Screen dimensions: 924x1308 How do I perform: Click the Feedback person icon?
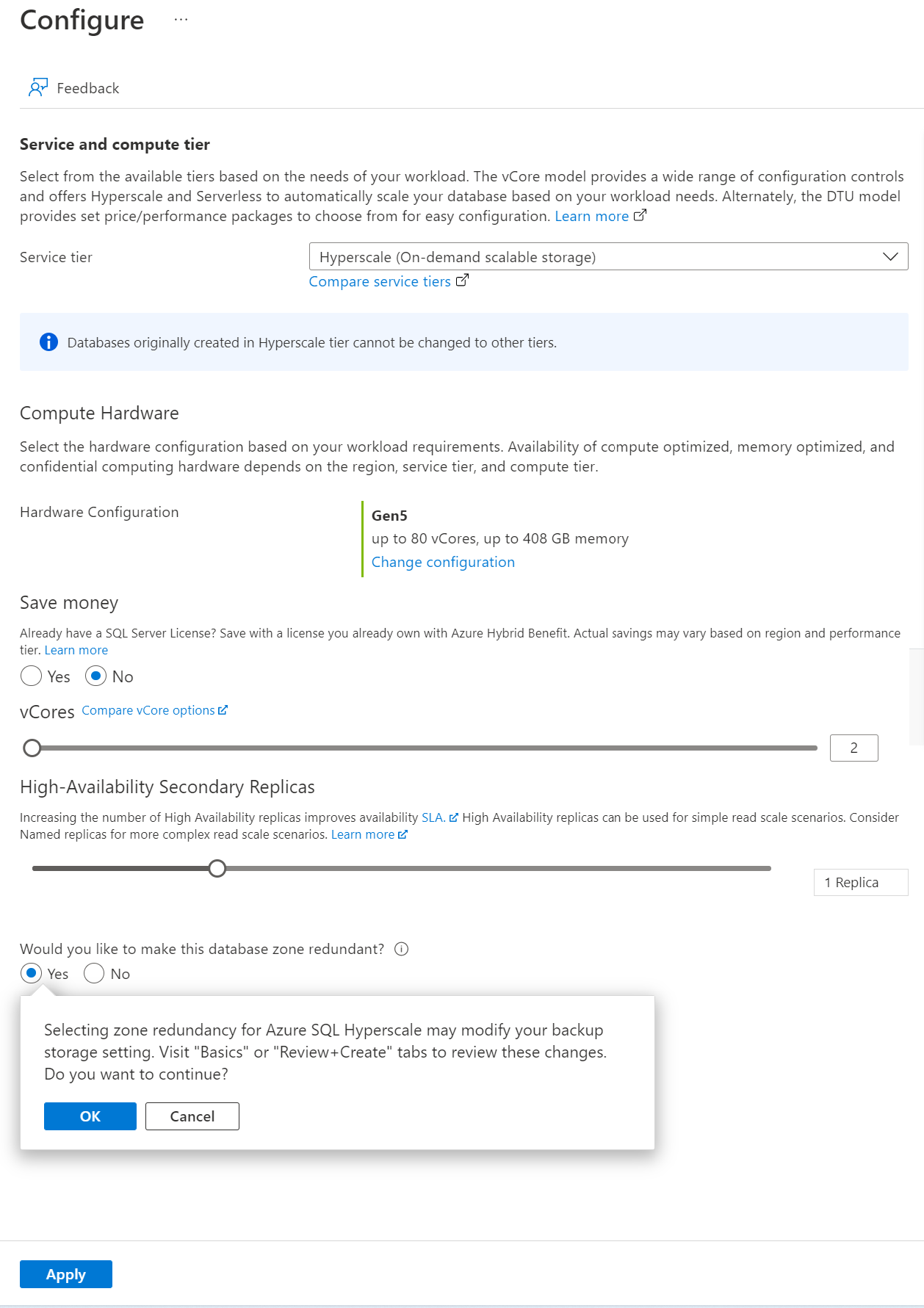37,88
